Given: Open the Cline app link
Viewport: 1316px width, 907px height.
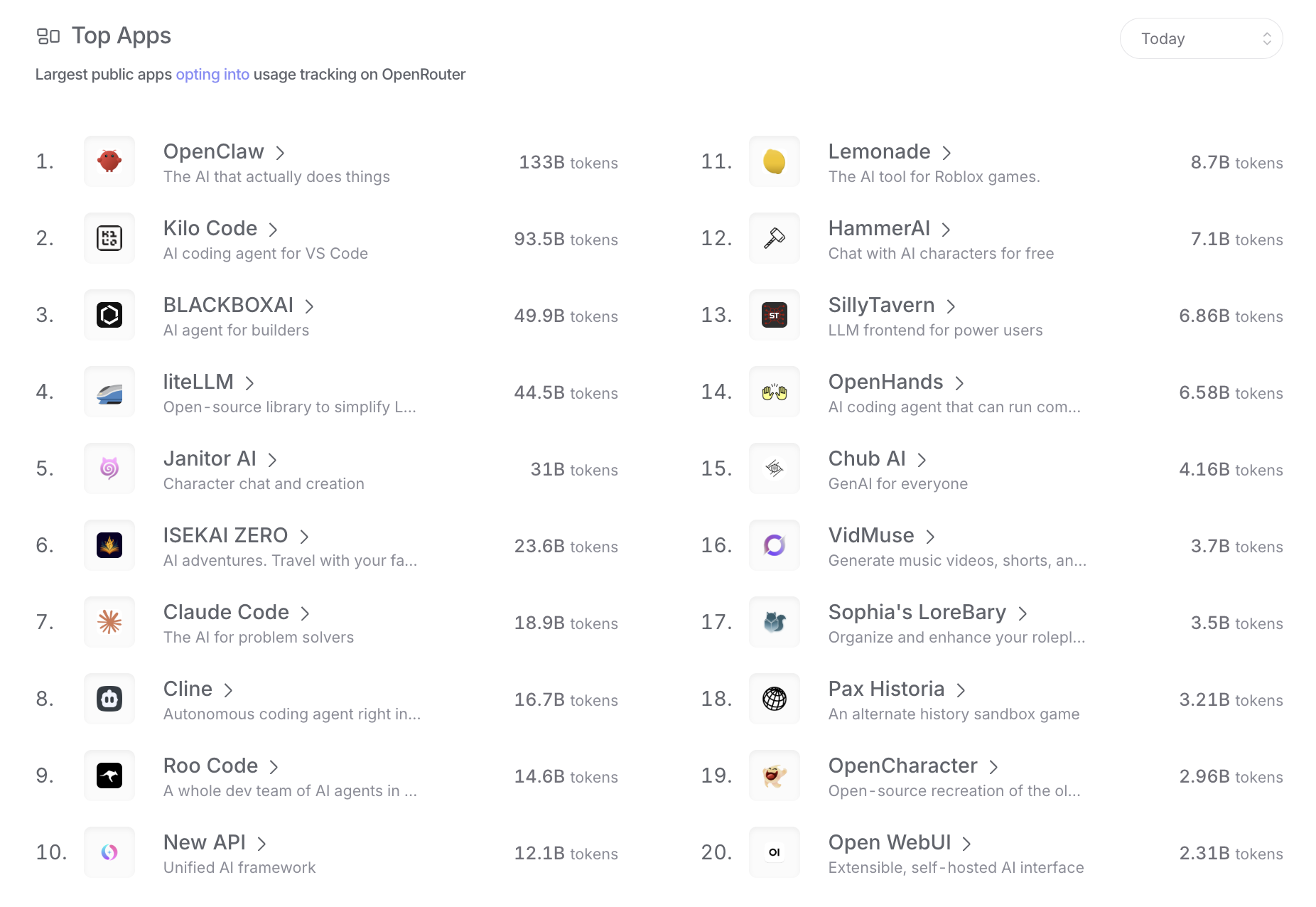Looking at the screenshot, I should click(188, 689).
